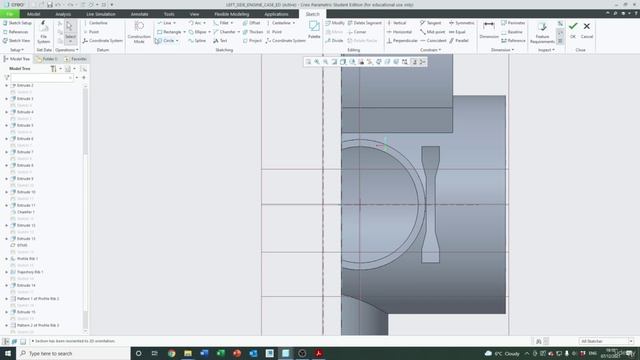This screenshot has height=360, width=640.
Task: Expand Profile Rib 1 tree node
Action: (x=7, y=258)
